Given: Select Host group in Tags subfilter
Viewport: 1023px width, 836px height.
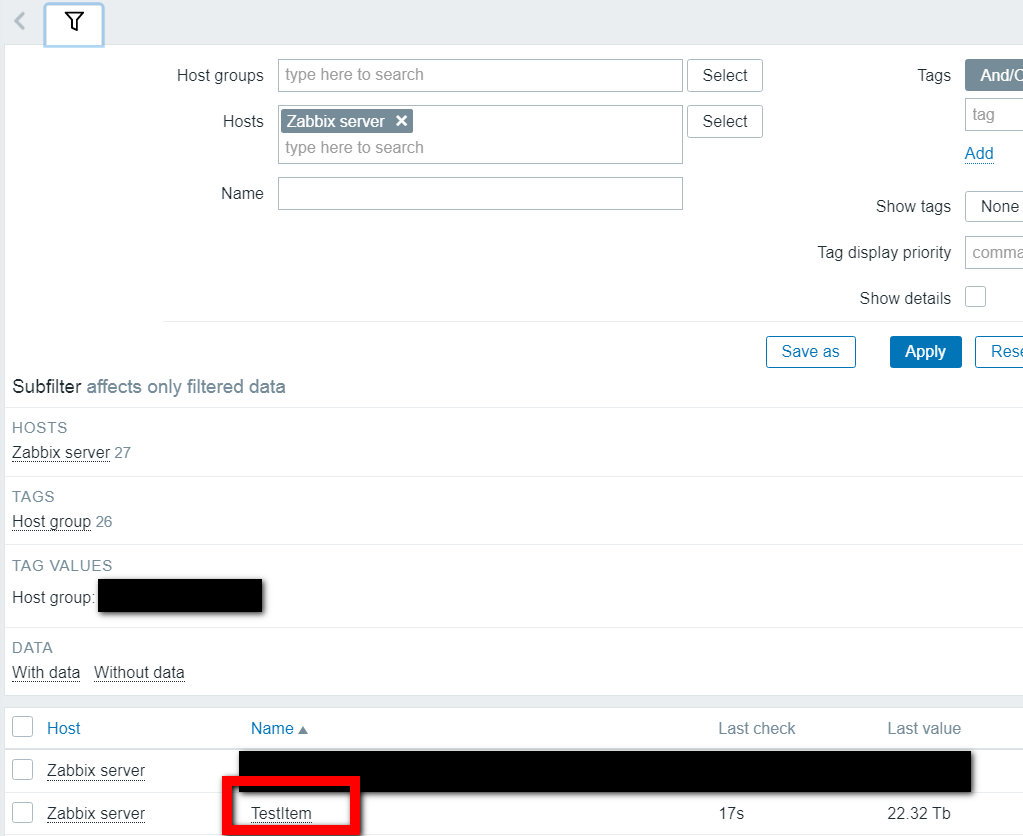Looking at the screenshot, I should click(52, 521).
